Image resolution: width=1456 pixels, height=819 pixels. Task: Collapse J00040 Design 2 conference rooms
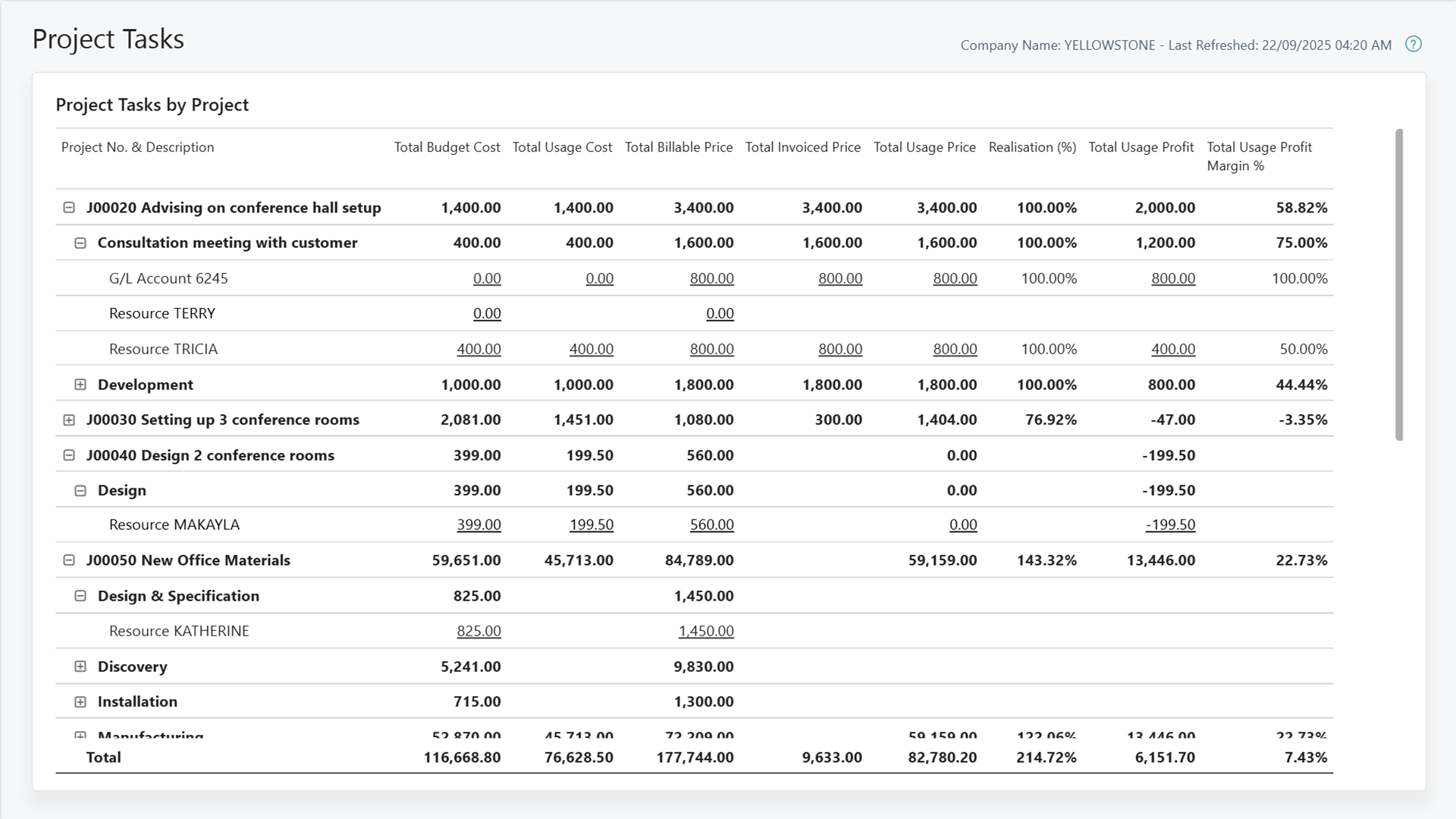[69, 455]
